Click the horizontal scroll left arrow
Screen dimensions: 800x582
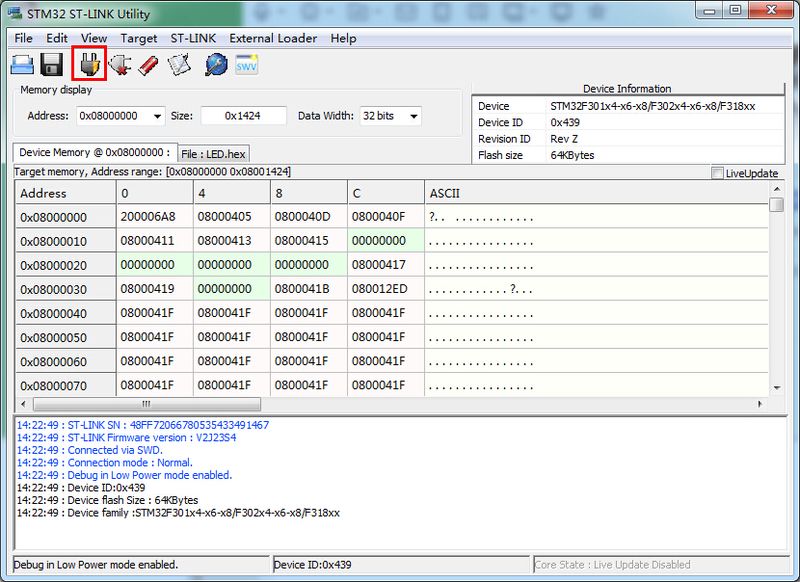point(23,404)
